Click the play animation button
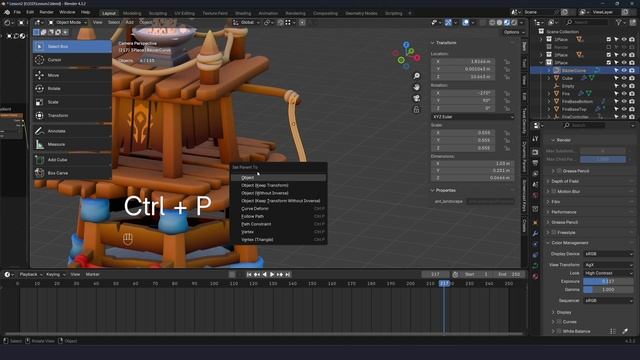This screenshot has width=640, height=360. 272,275
